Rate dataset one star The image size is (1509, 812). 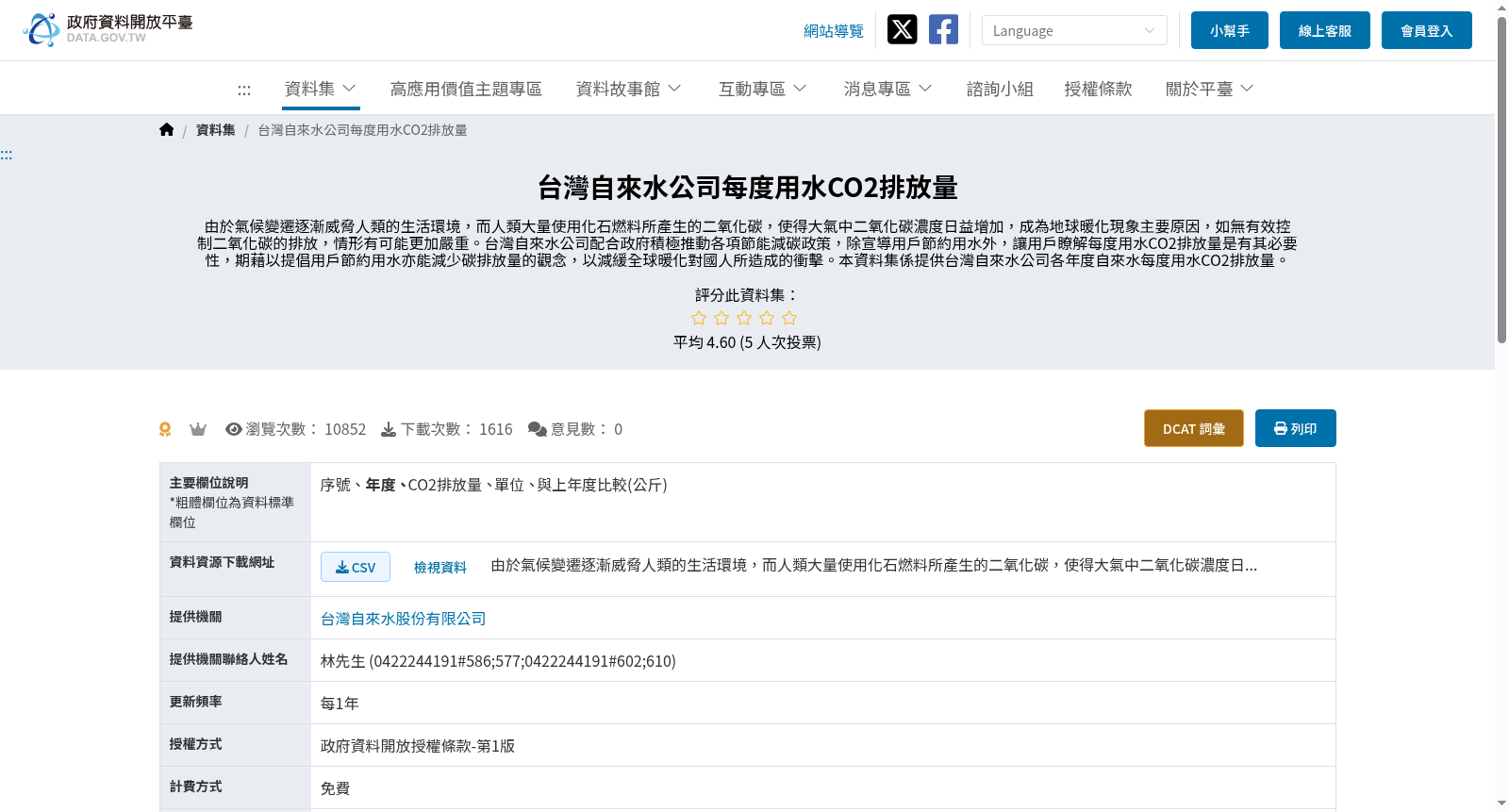pos(699,318)
